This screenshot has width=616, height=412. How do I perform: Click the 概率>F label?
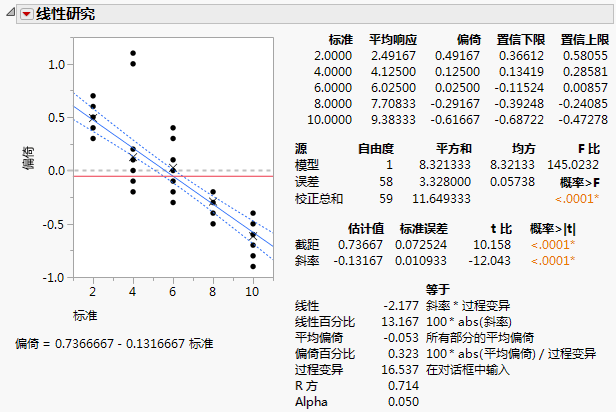[x=579, y=182]
